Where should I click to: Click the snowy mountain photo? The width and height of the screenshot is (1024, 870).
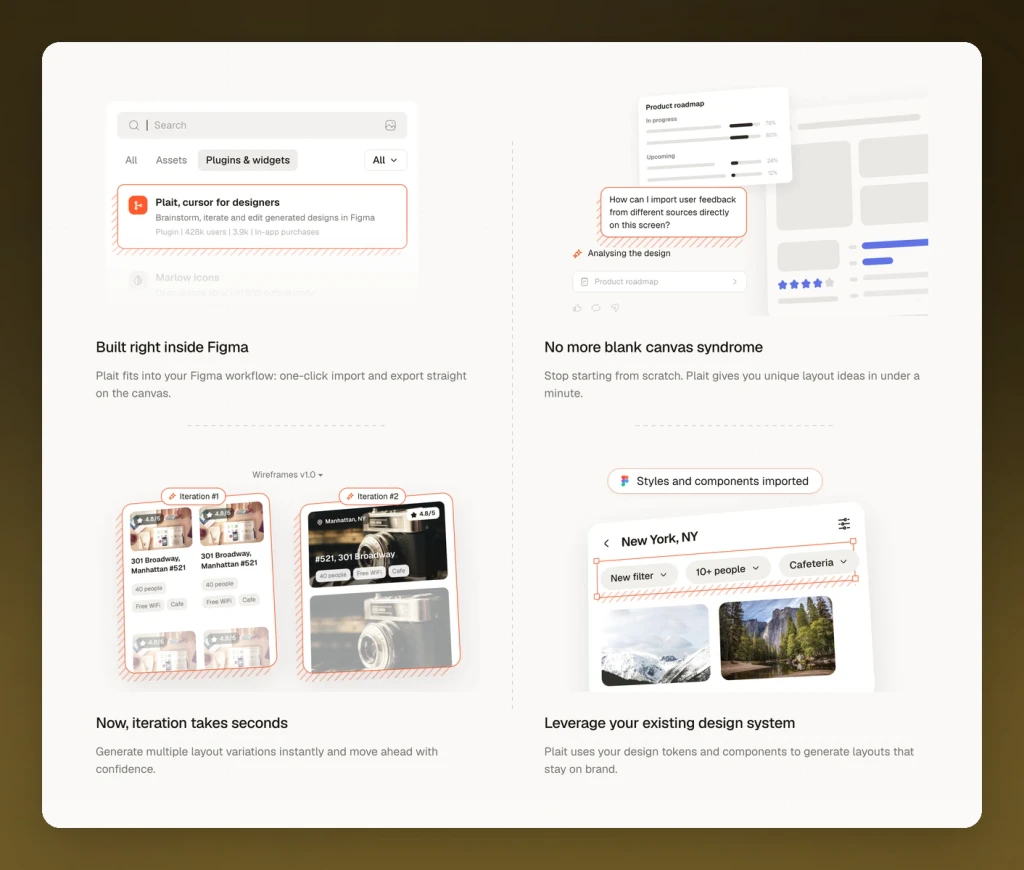pyautogui.click(x=655, y=645)
